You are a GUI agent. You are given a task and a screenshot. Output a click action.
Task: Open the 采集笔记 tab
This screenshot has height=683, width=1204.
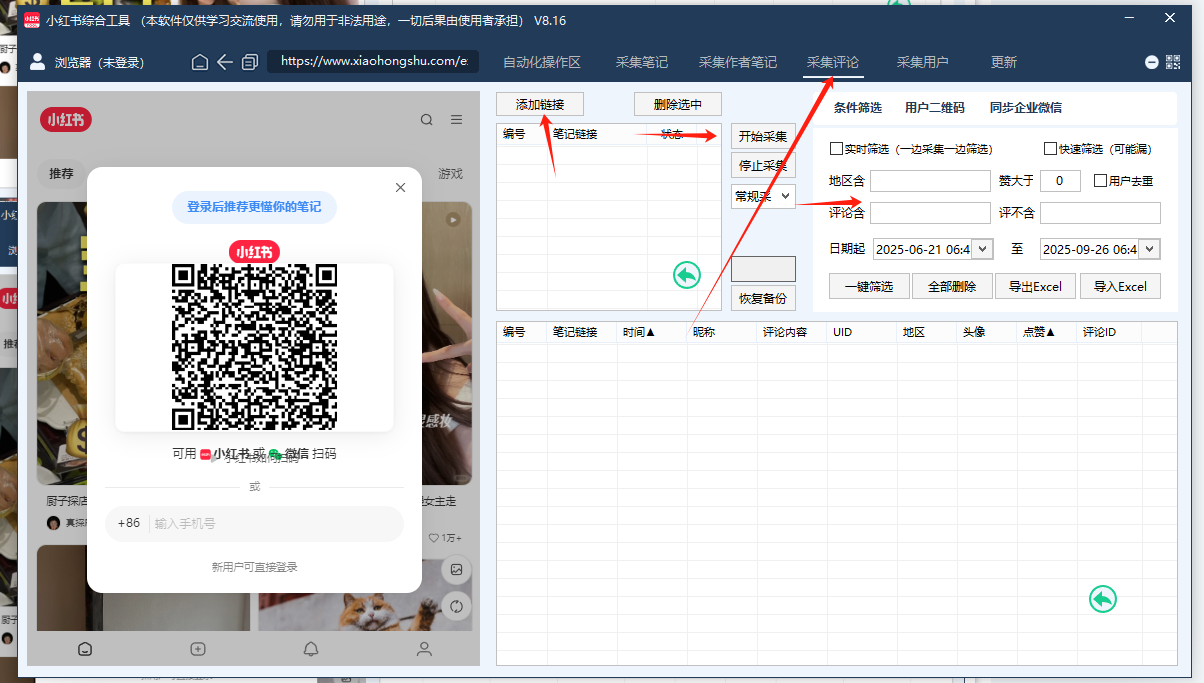coord(642,62)
